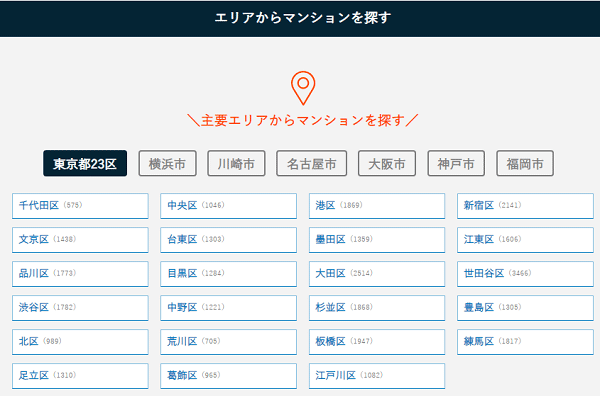Select the 東京都23区 tab
The width and height of the screenshot is (600, 396).
[x=85, y=163]
